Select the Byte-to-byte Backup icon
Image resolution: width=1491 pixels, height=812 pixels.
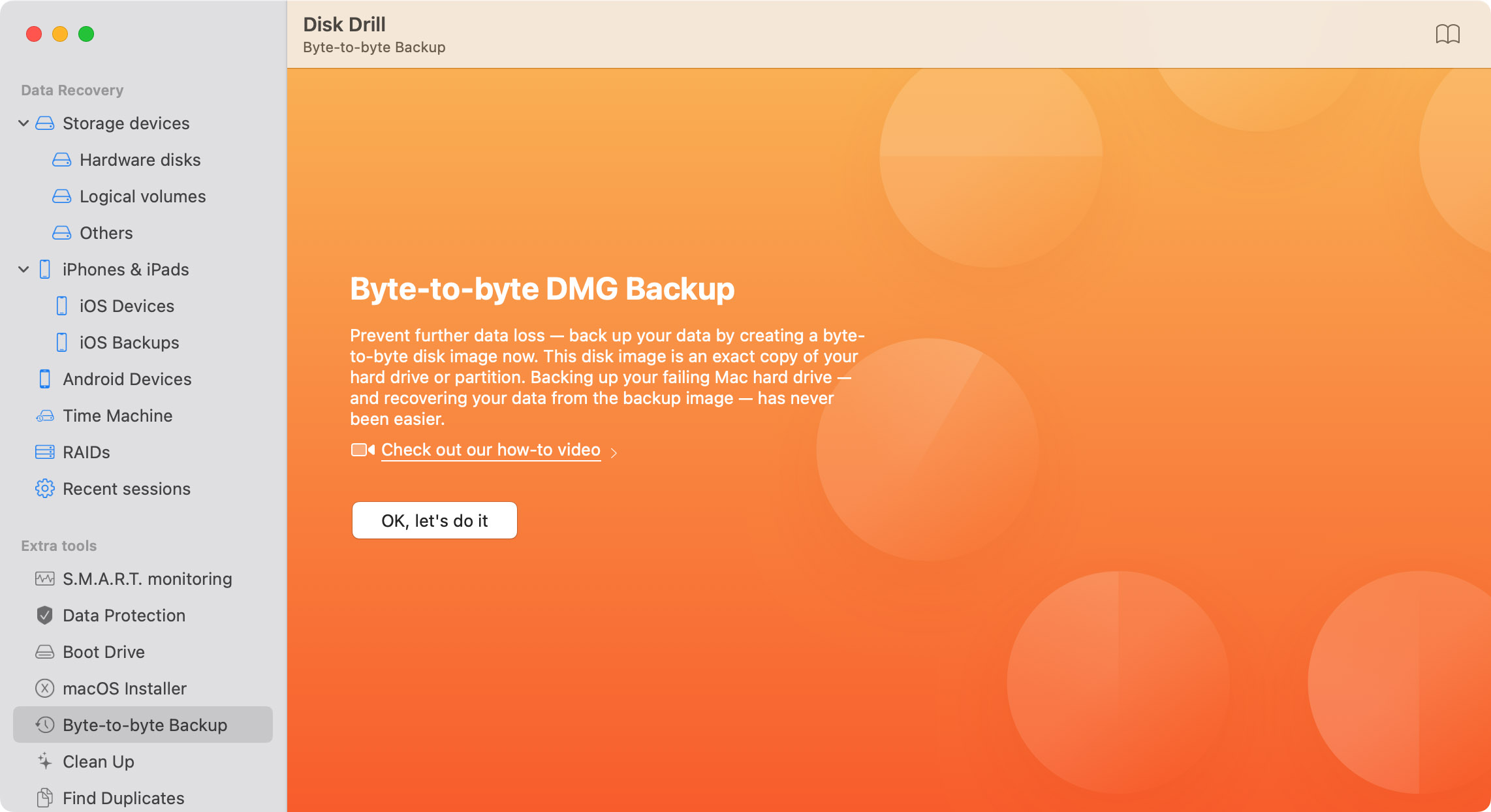pyautogui.click(x=44, y=725)
